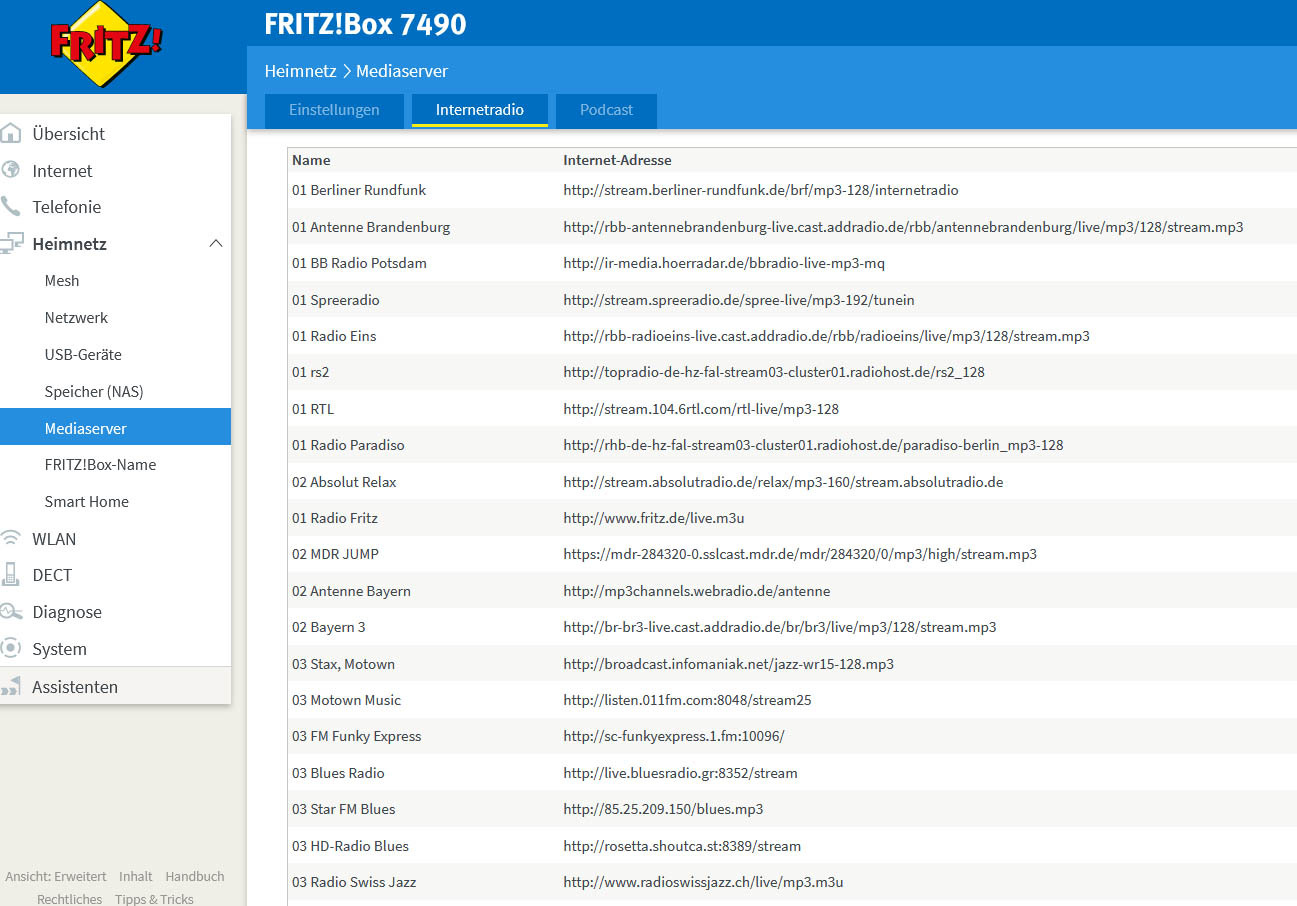Click the Heimnetz computer network icon

pyautogui.click(x=11, y=244)
